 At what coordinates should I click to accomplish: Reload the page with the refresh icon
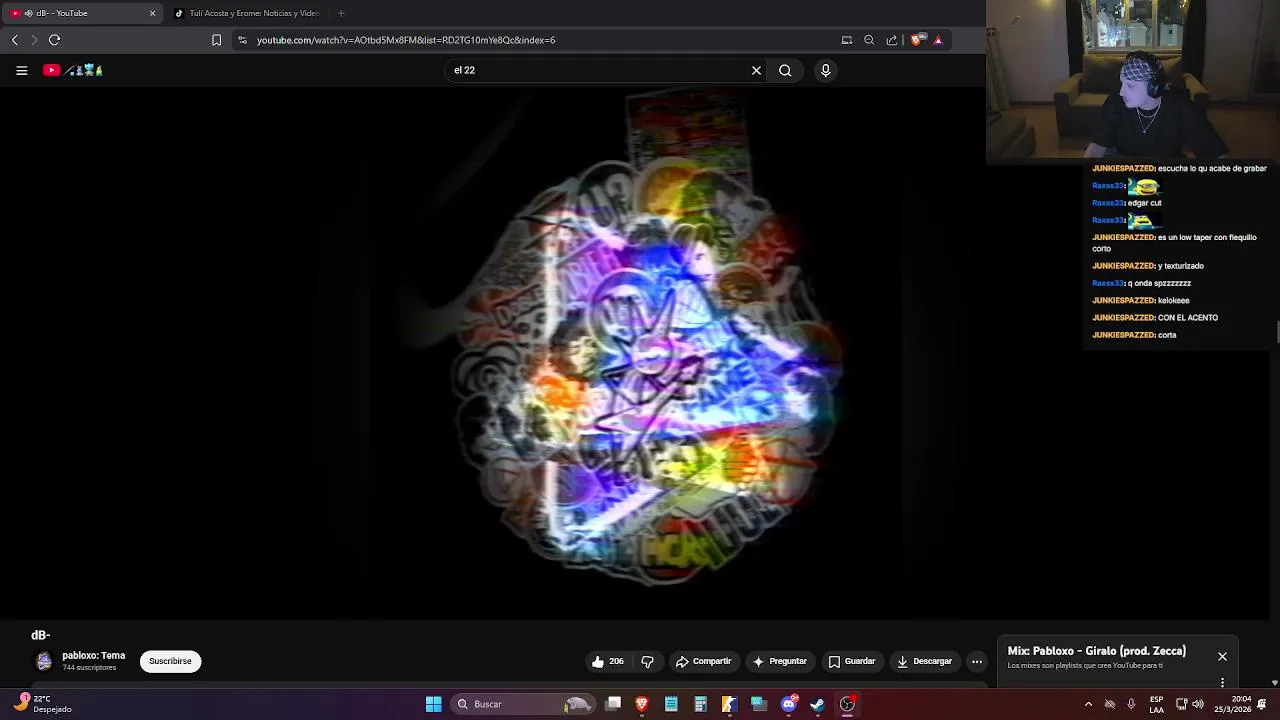(54, 40)
